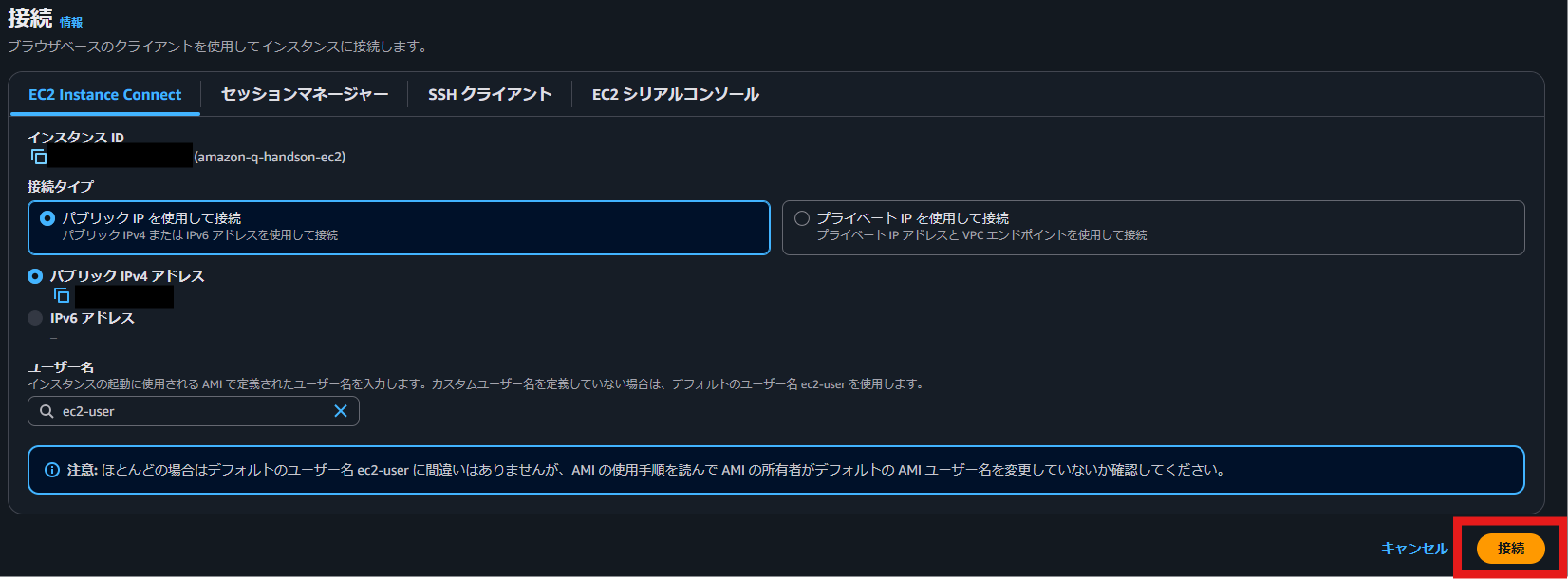This screenshot has height=579, width=1568.
Task: Switch to the セッションマネージャー tab
Action: [x=303, y=94]
